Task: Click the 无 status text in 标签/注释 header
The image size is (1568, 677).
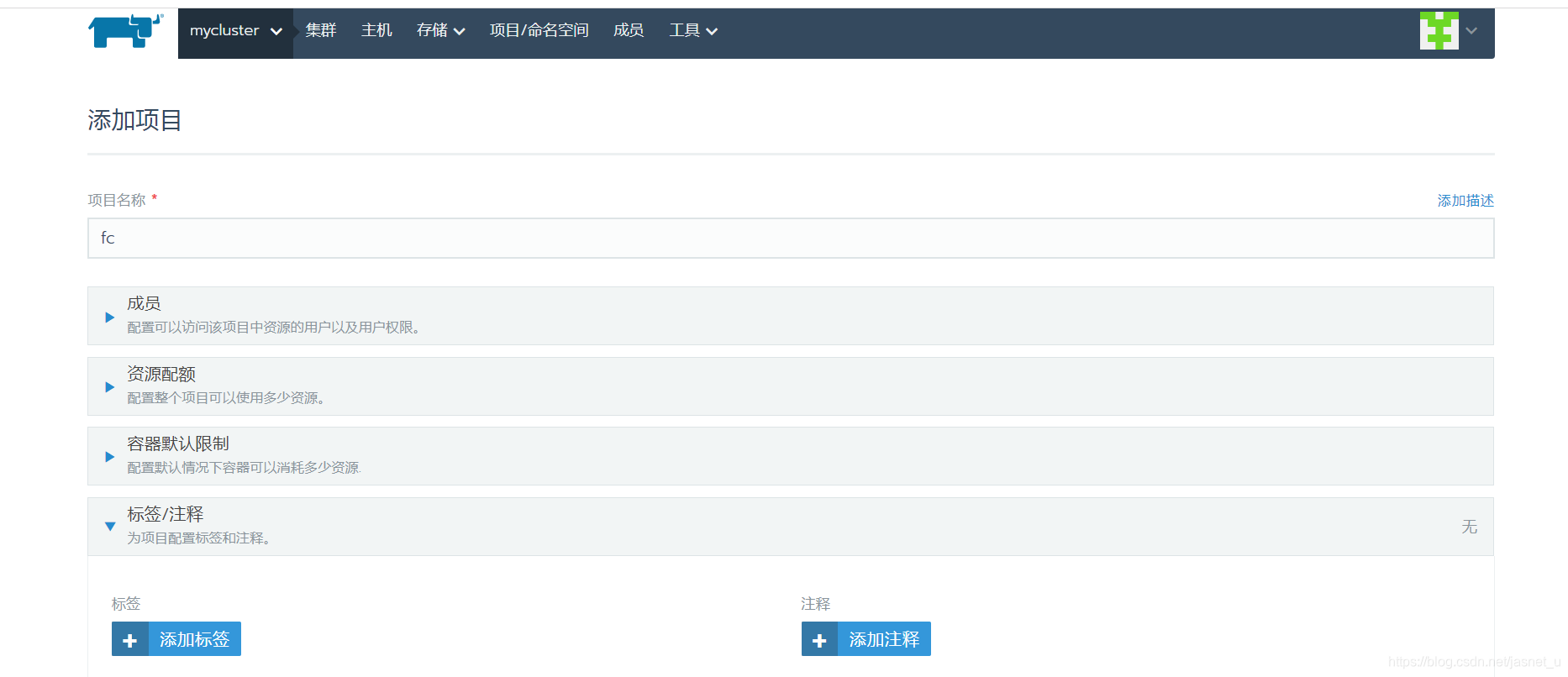Action: point(1469,527)
